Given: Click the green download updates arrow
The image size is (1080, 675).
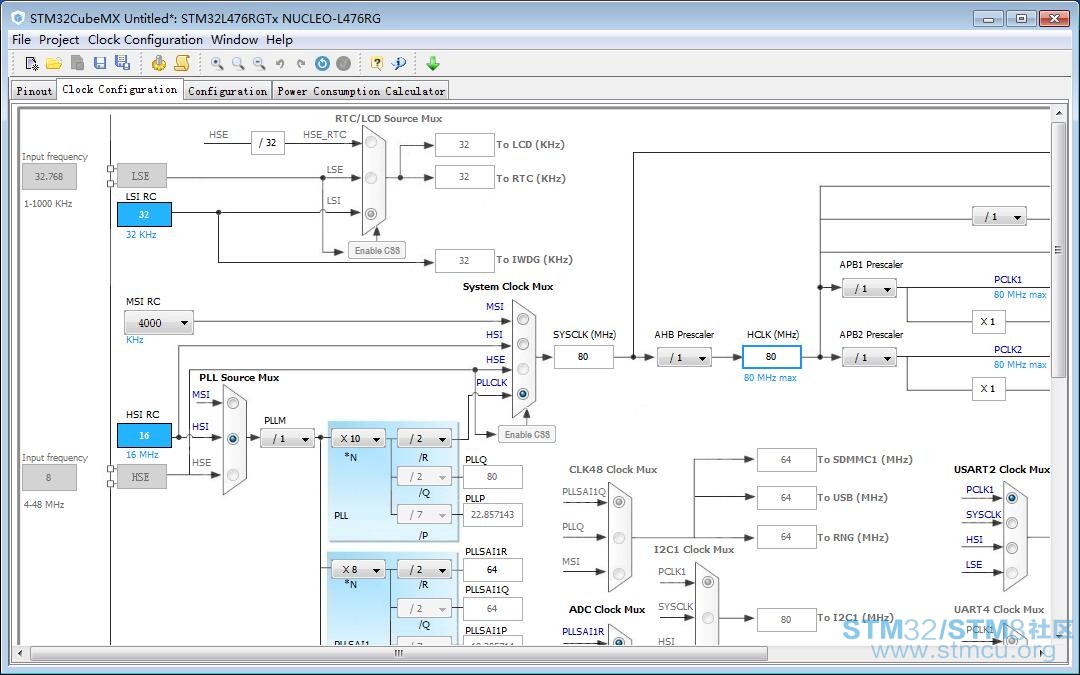Looking at the screenshot, I should [433, 63].
